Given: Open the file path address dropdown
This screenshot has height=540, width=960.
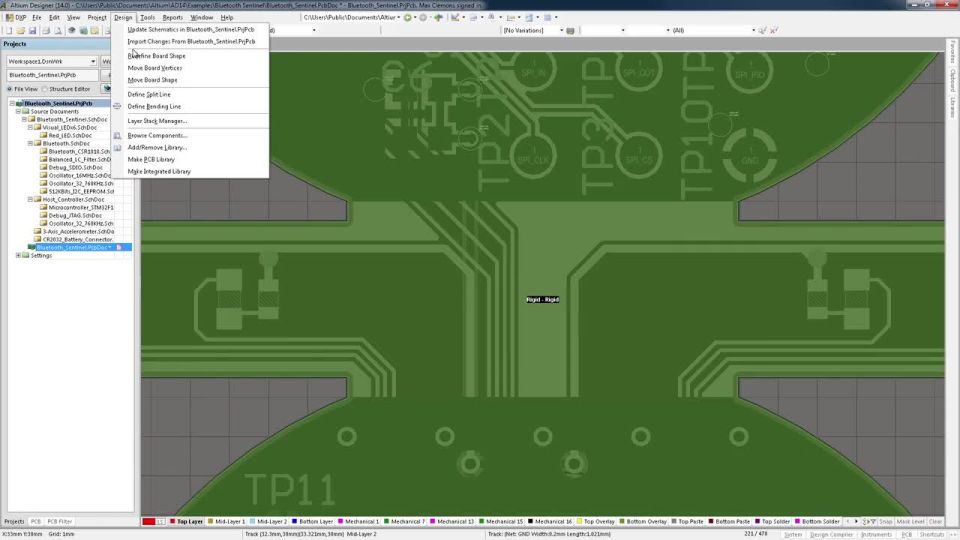Looking at the screenshot, I should point(399,18).
